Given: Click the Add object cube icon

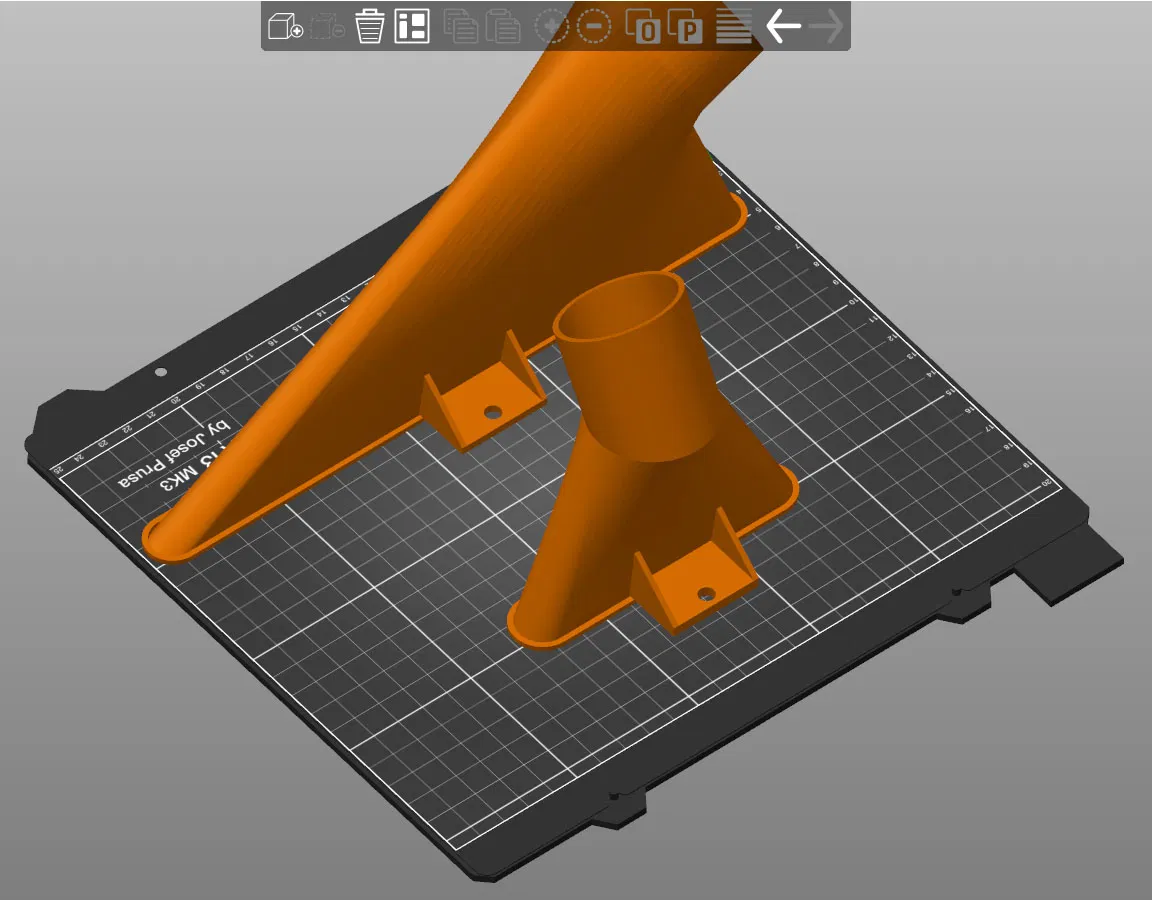Looking at the screenshot, I should point(285,26).
